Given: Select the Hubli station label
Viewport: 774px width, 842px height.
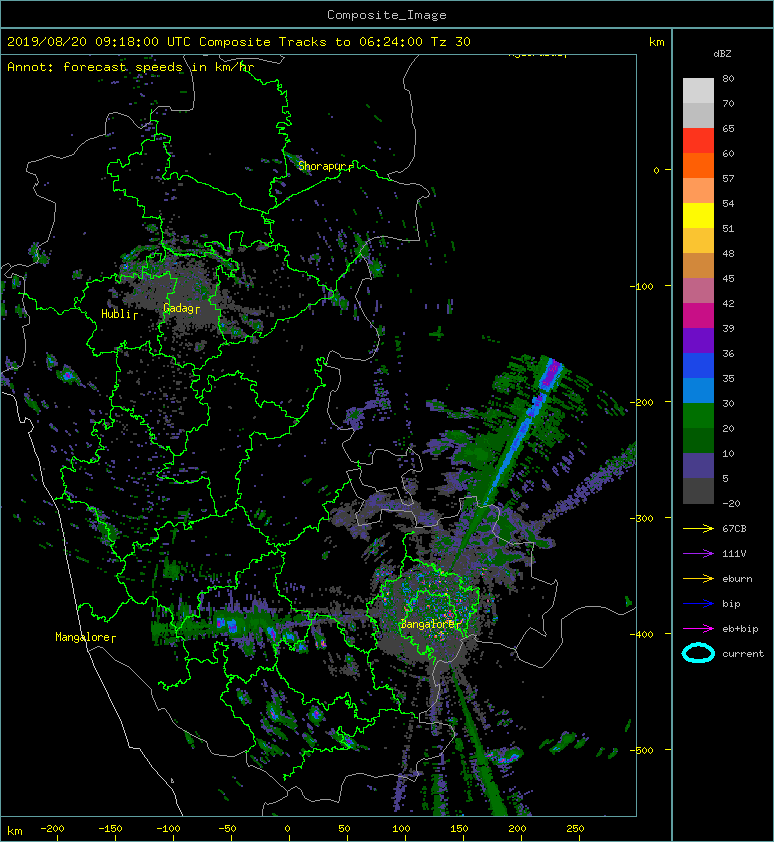Looking at the screenshot, I should pyautogui.click(x=118, y=314).
